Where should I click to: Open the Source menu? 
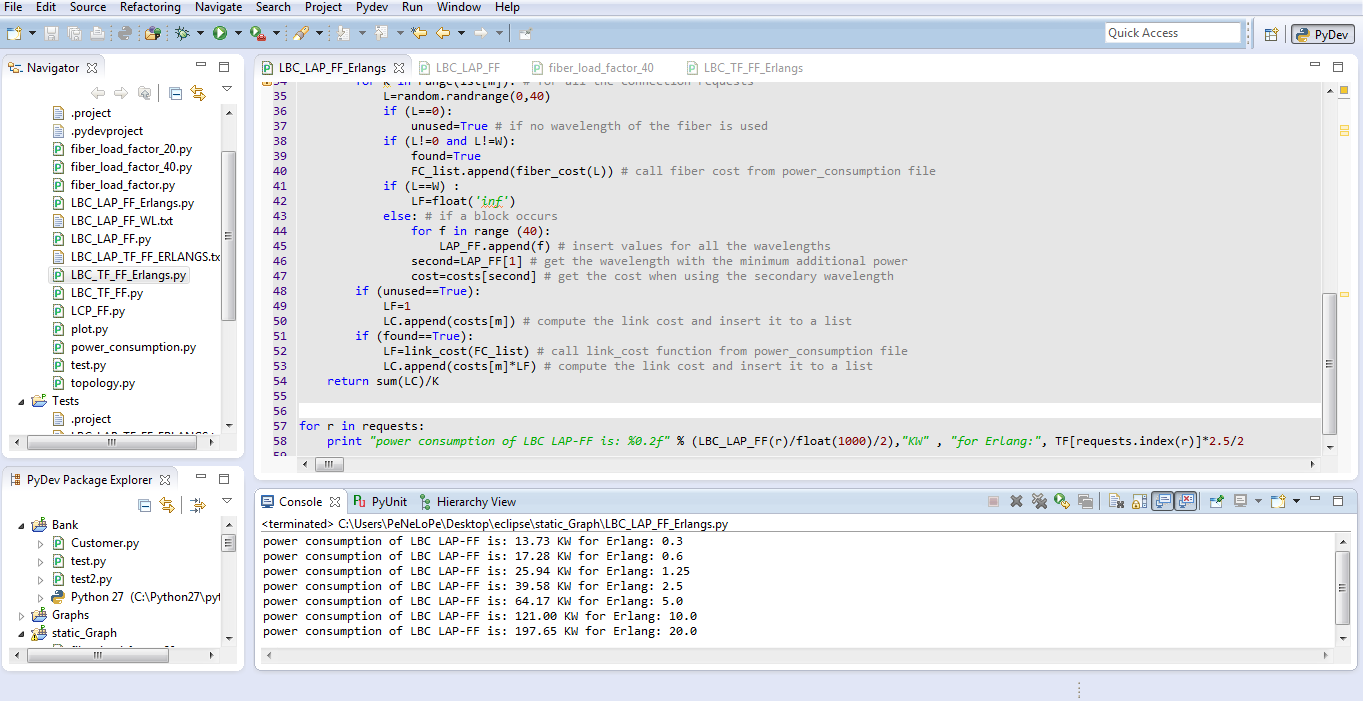pyautogui.click(x=88, y=7)
